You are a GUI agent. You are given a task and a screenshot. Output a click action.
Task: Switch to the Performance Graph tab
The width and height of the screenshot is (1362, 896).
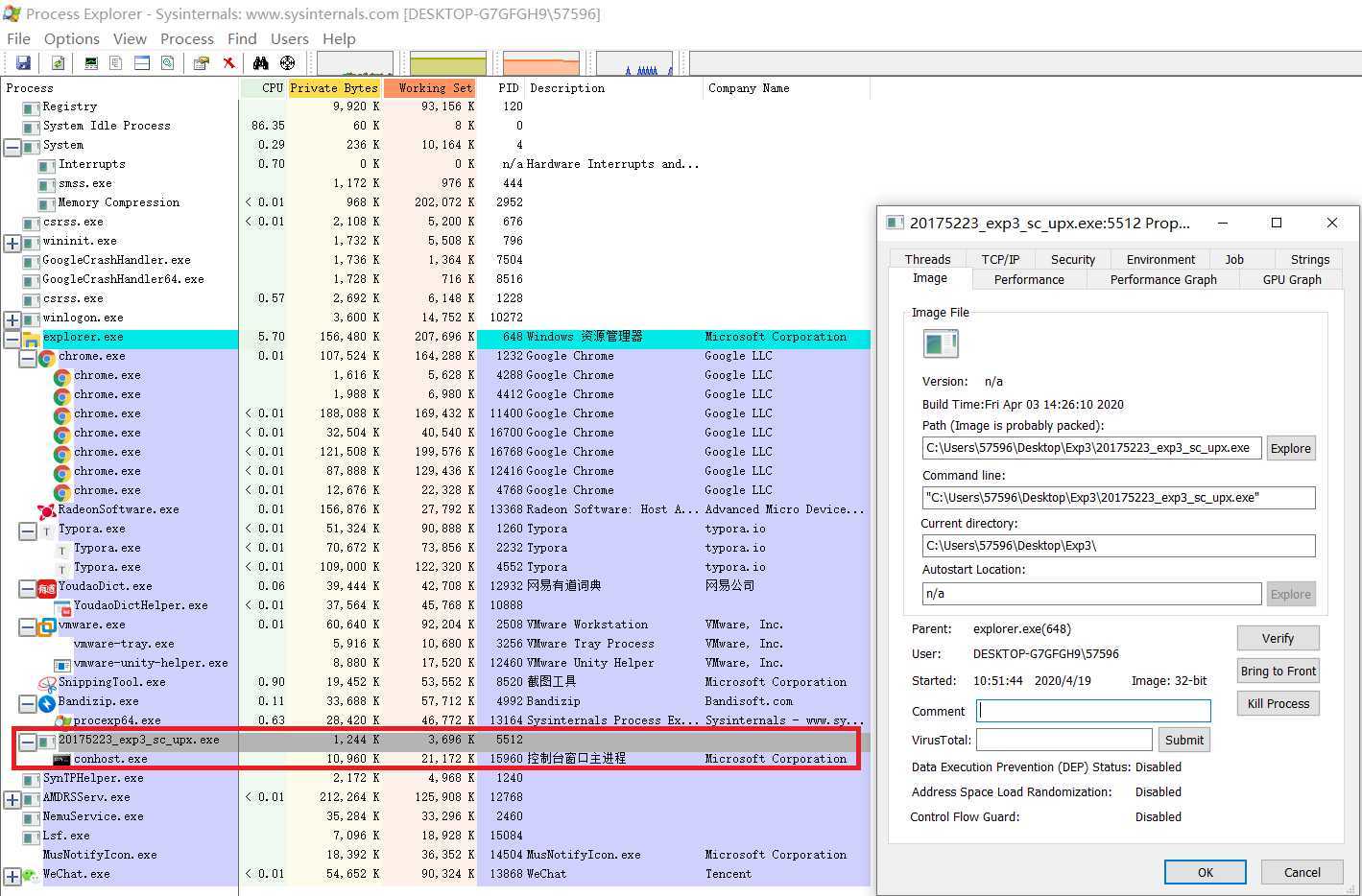1162,279
